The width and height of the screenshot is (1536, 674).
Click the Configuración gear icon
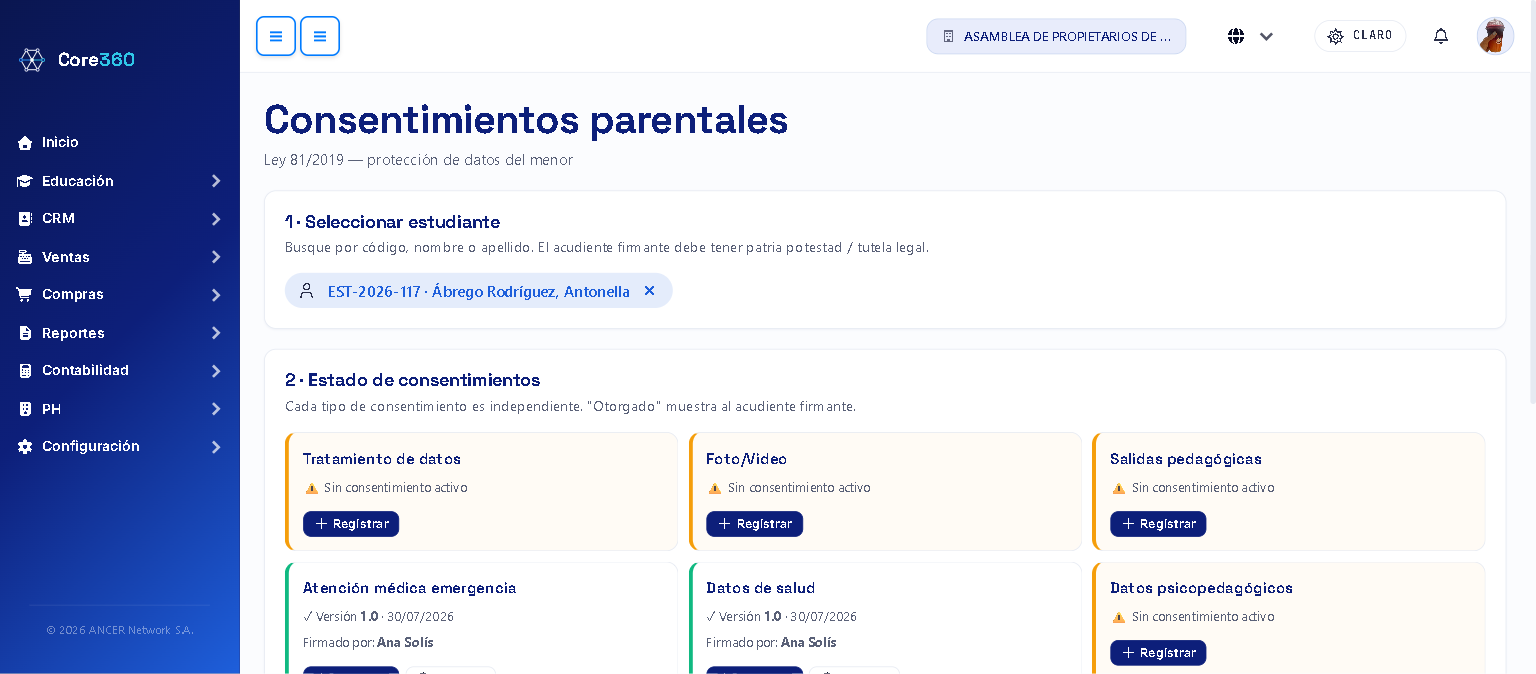click(25, 446)
